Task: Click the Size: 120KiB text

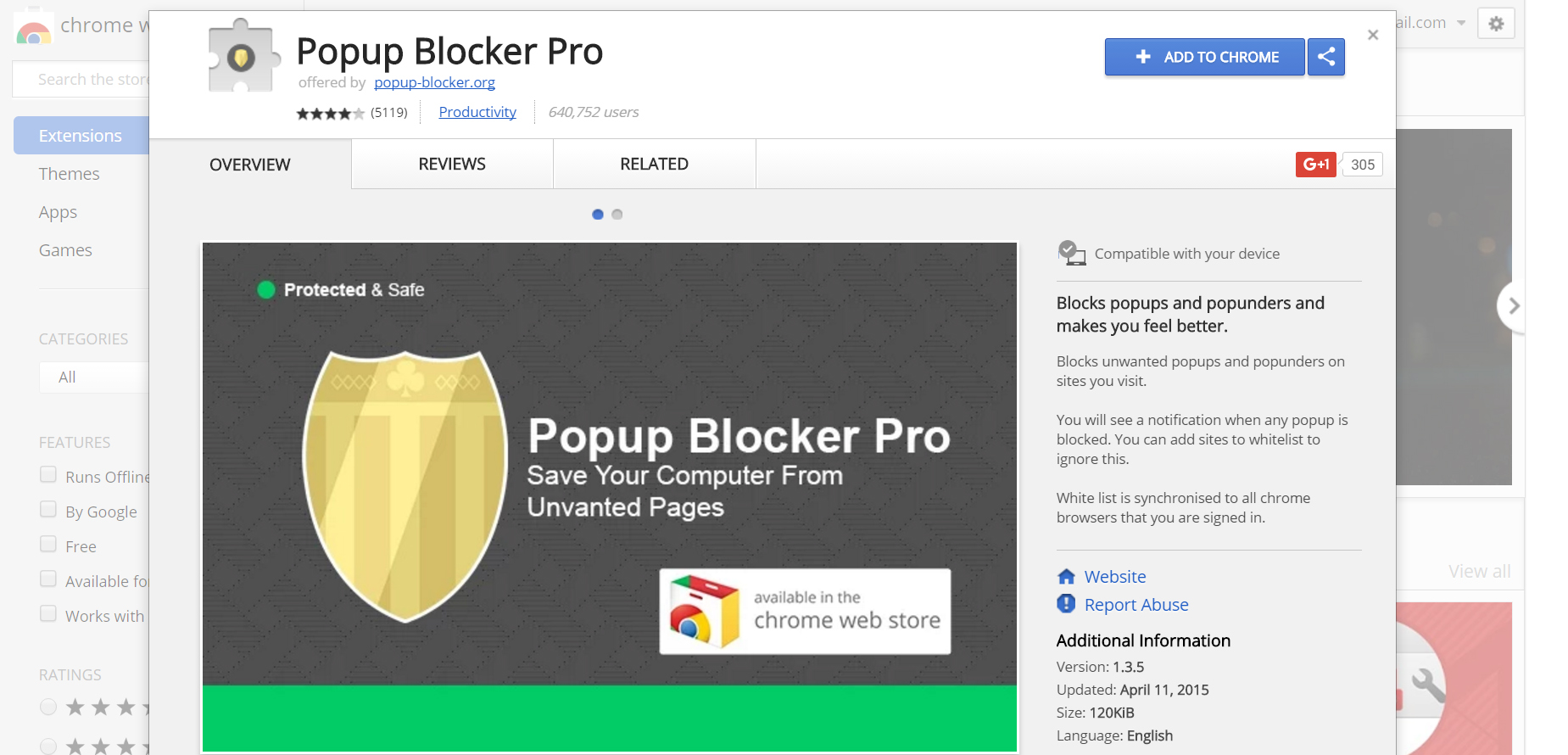Action: click(x=1096, y=713)
